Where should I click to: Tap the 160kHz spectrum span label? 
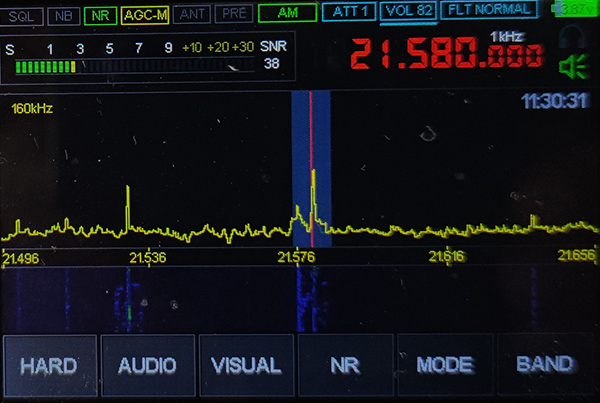pos(32,108)
